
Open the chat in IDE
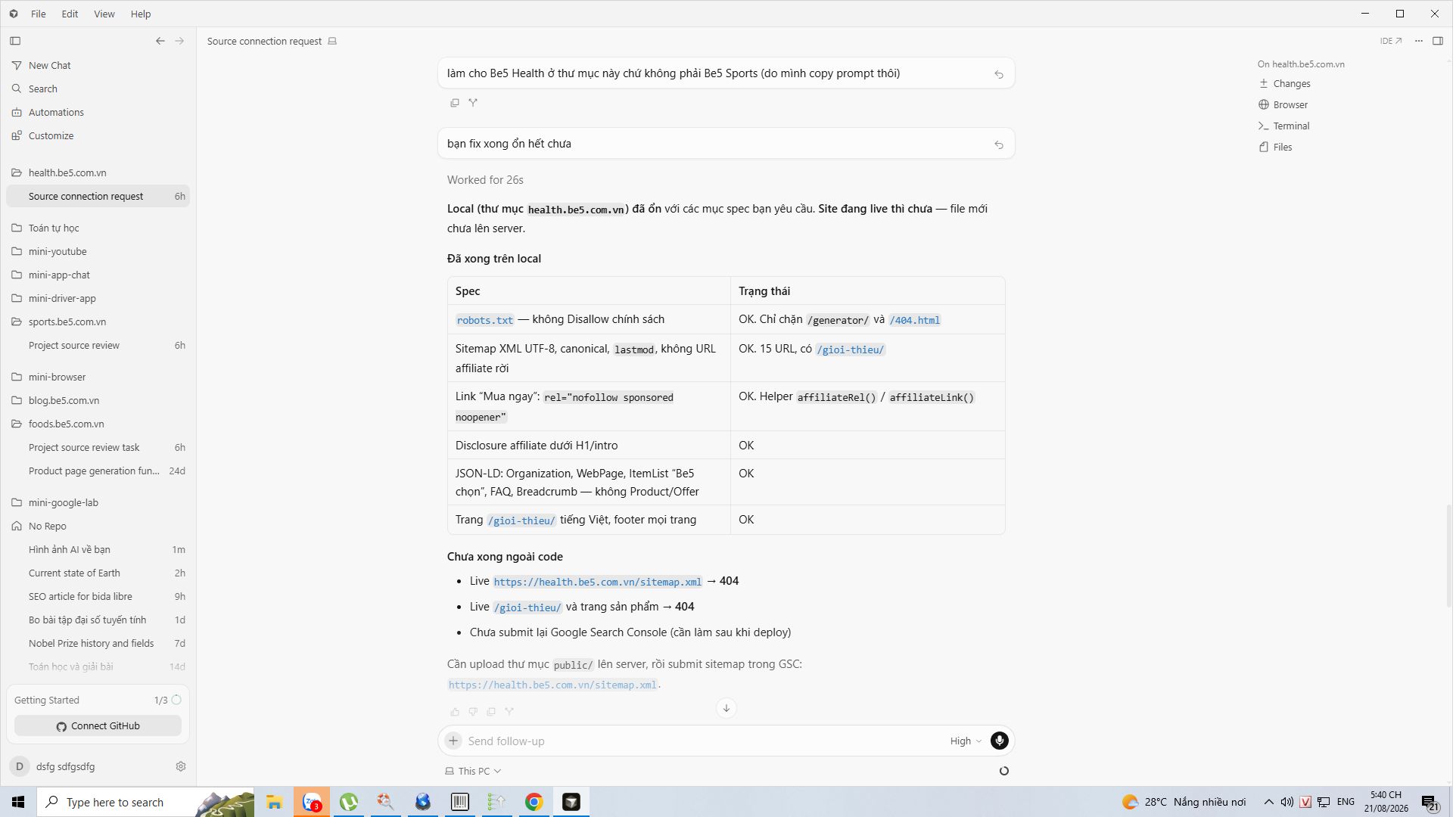1391,41
